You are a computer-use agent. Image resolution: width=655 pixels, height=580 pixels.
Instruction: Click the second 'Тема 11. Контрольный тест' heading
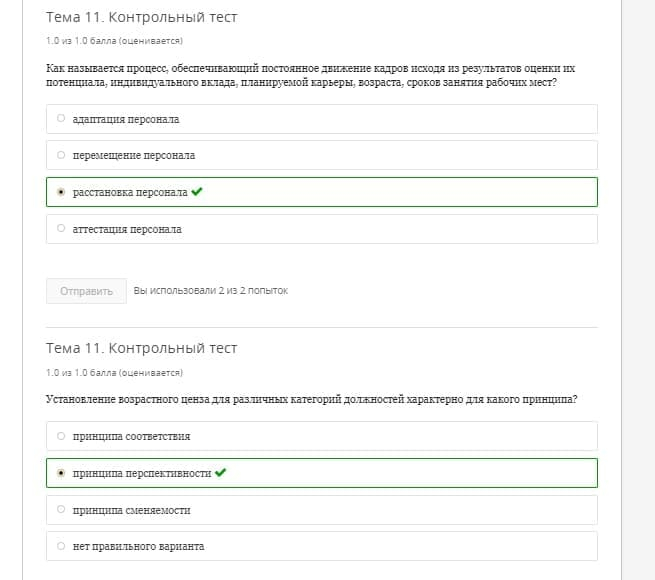point(142,348)
